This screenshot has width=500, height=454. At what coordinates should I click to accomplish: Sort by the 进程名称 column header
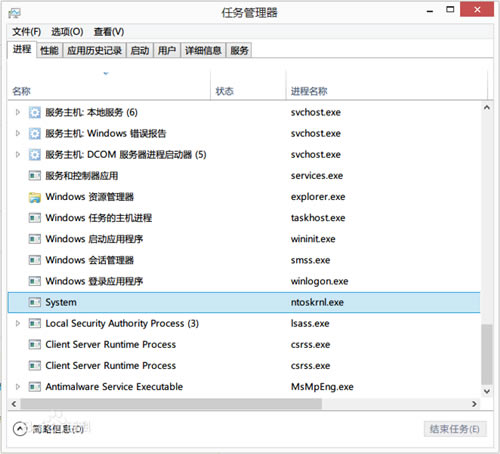coord(309,91)
